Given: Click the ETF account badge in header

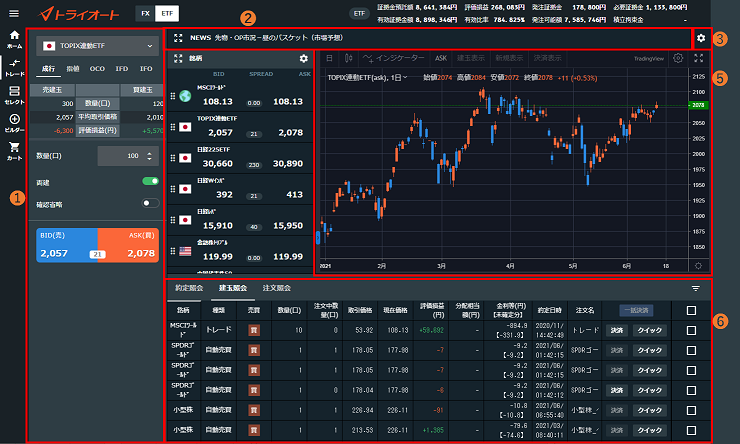Looking at the screenshot, I should pos(360,14).
